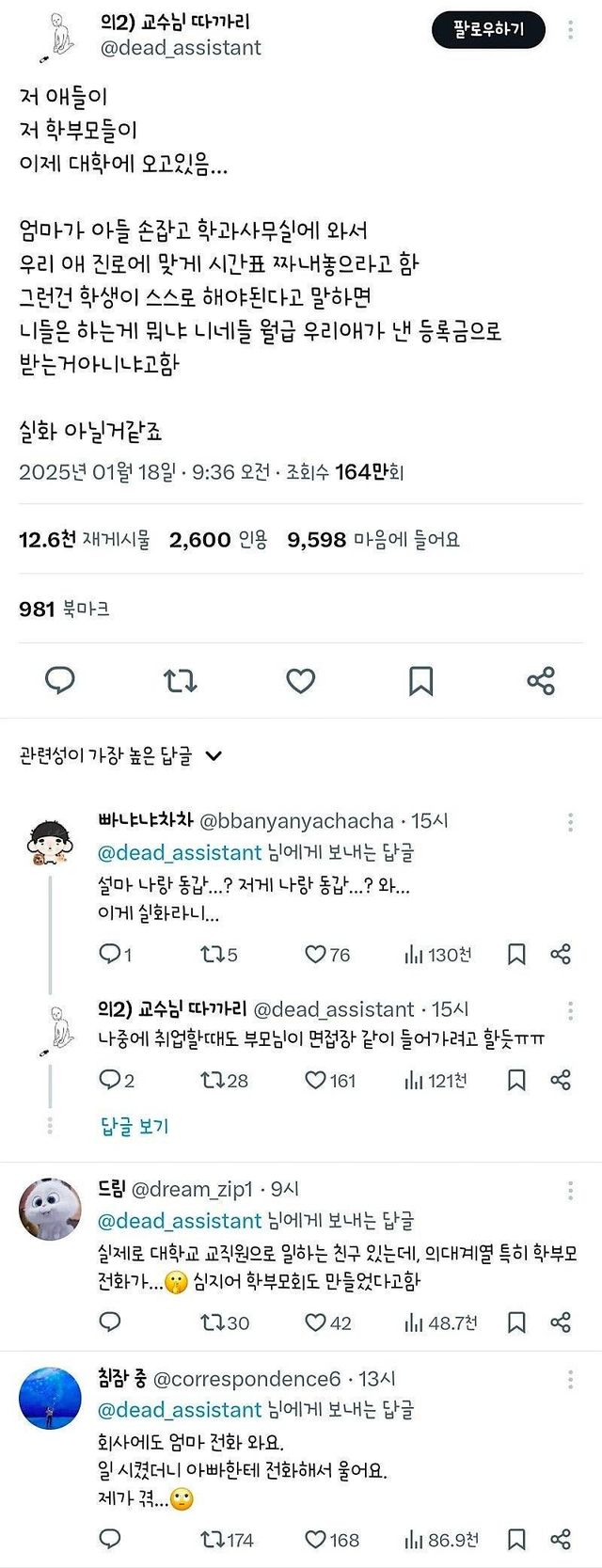The image size is (602, 1568).
Task: Open more options menu on main post
Action: (570, 30)
